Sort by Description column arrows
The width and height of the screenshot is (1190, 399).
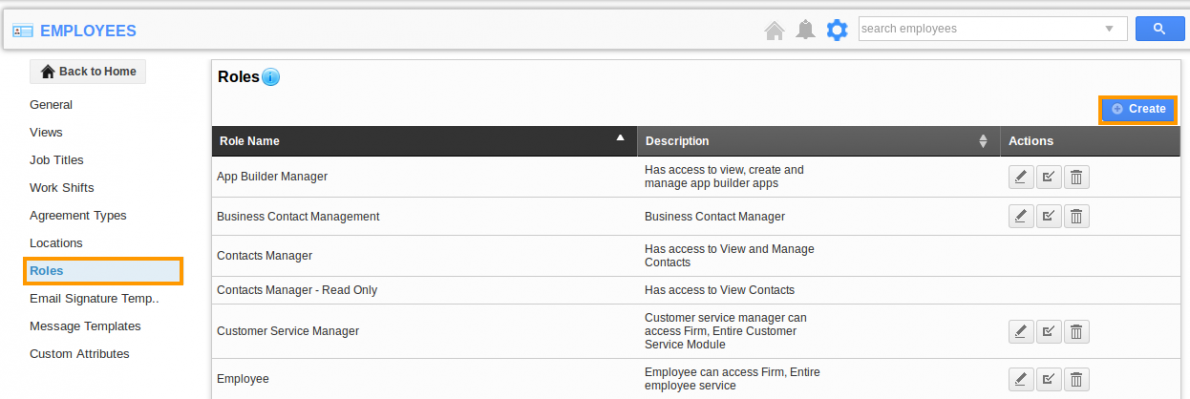pos(983,141)
